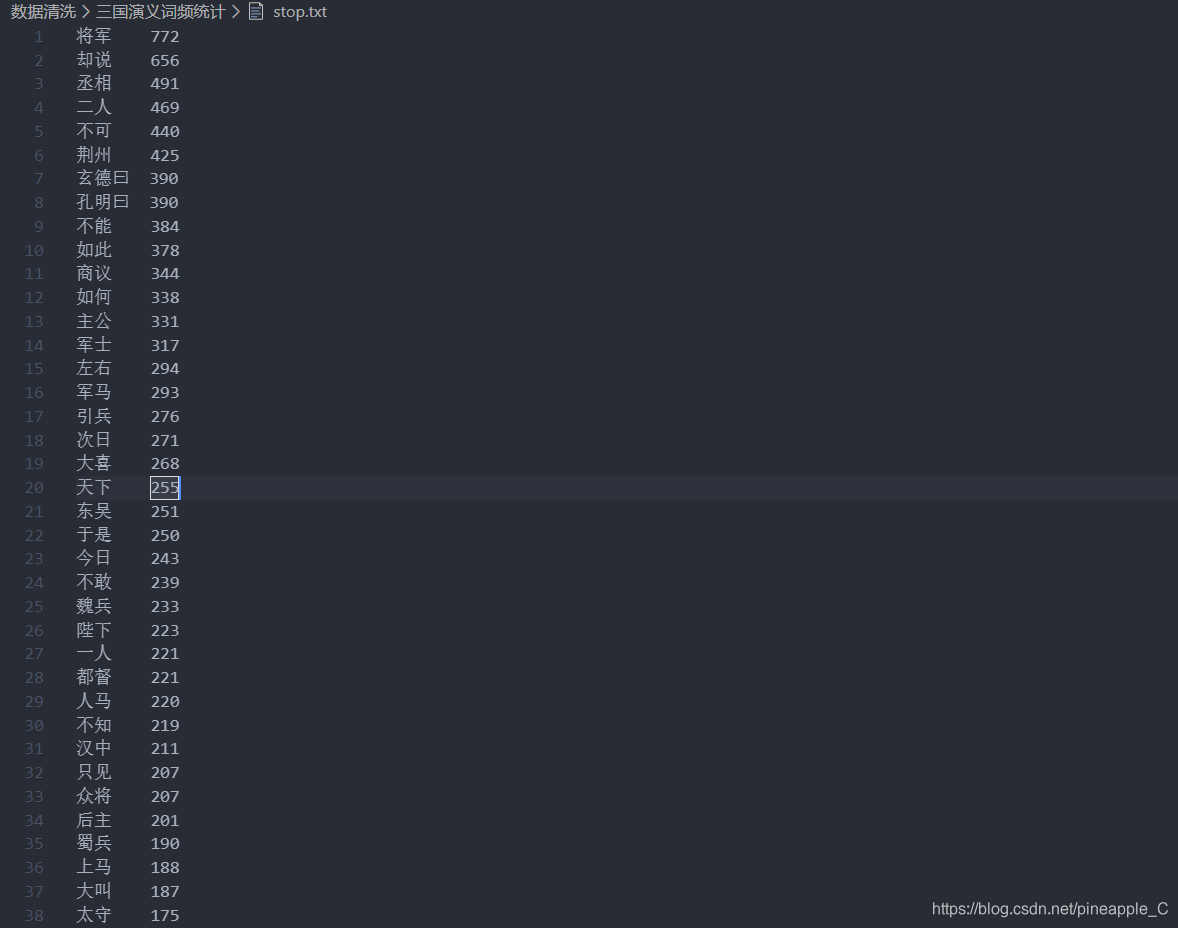Image resolution: width=1178 pixels, height=928 pixels.
Task: Click the count 425
Action: (x=165, y=156)
